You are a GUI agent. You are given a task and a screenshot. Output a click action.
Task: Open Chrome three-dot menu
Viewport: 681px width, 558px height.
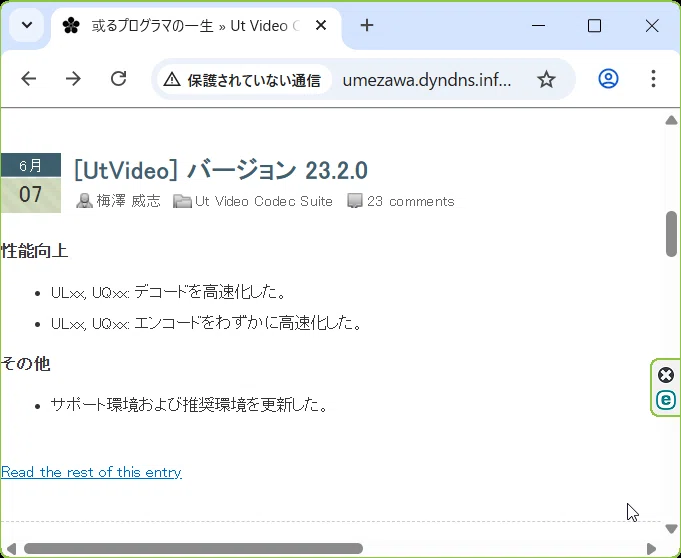click(653, 79)
